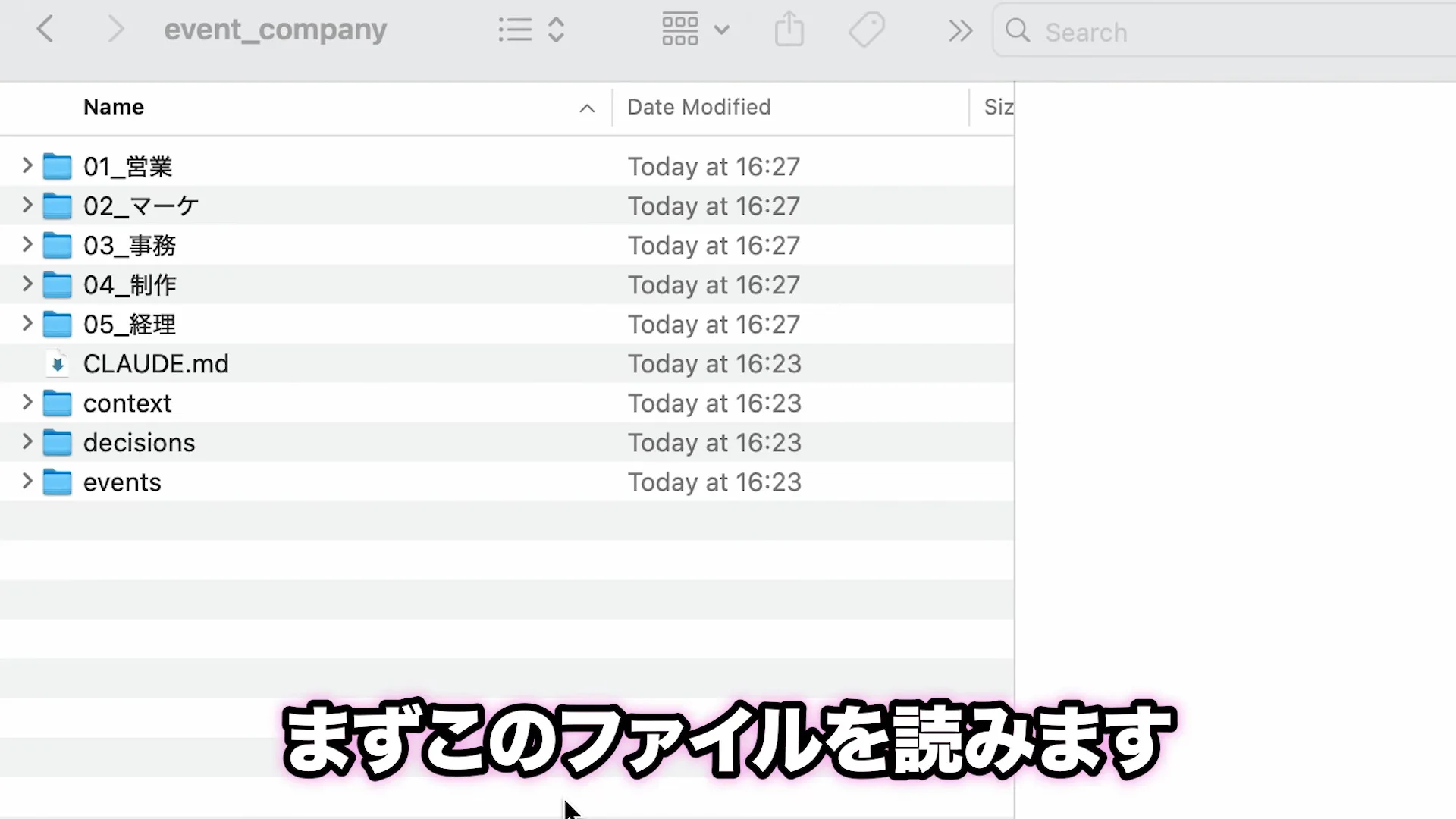Select the 05_経理 folder icon
Screen dimensions: 1456x819
tap(57, 324)
